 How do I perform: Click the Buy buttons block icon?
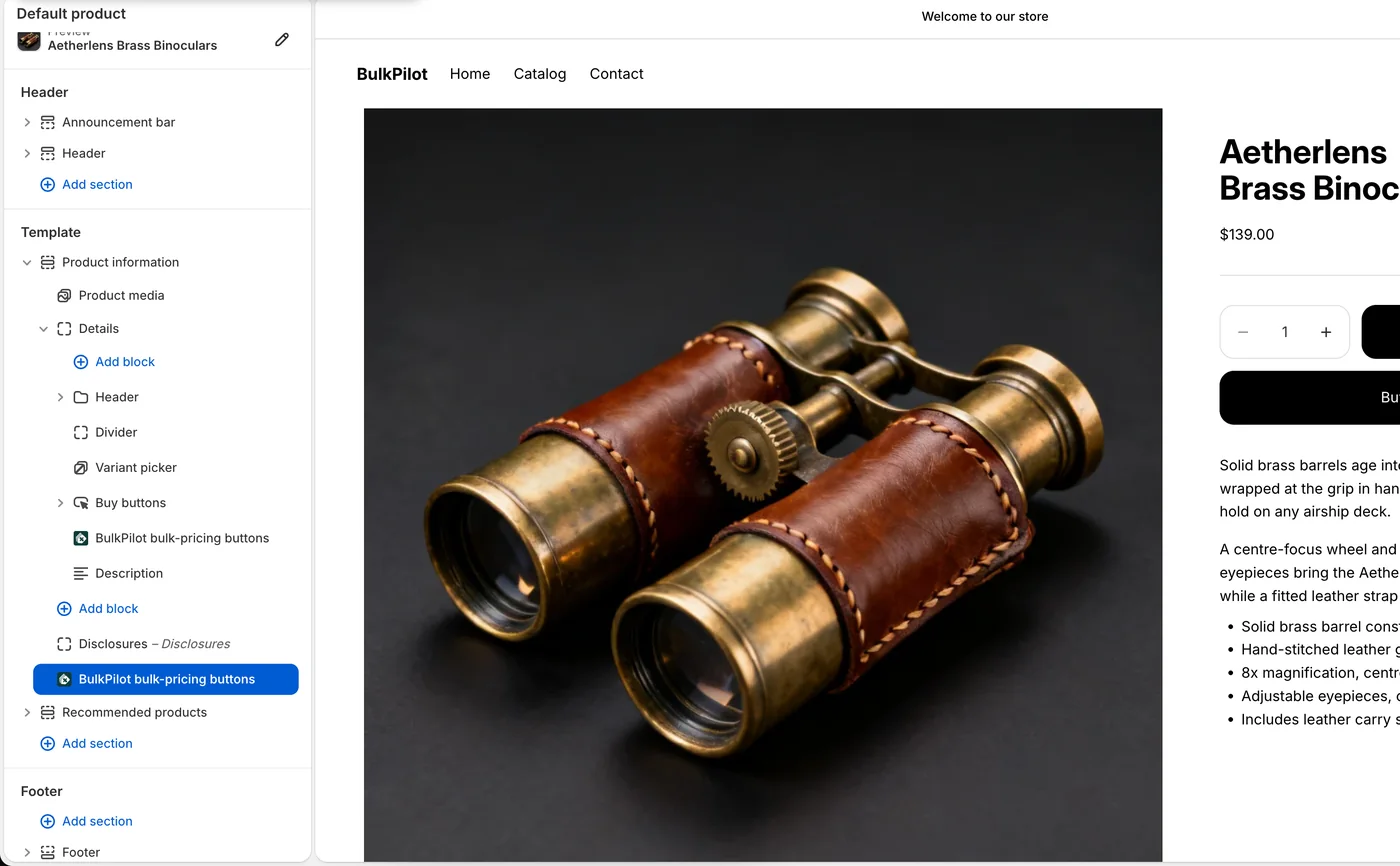81,503
